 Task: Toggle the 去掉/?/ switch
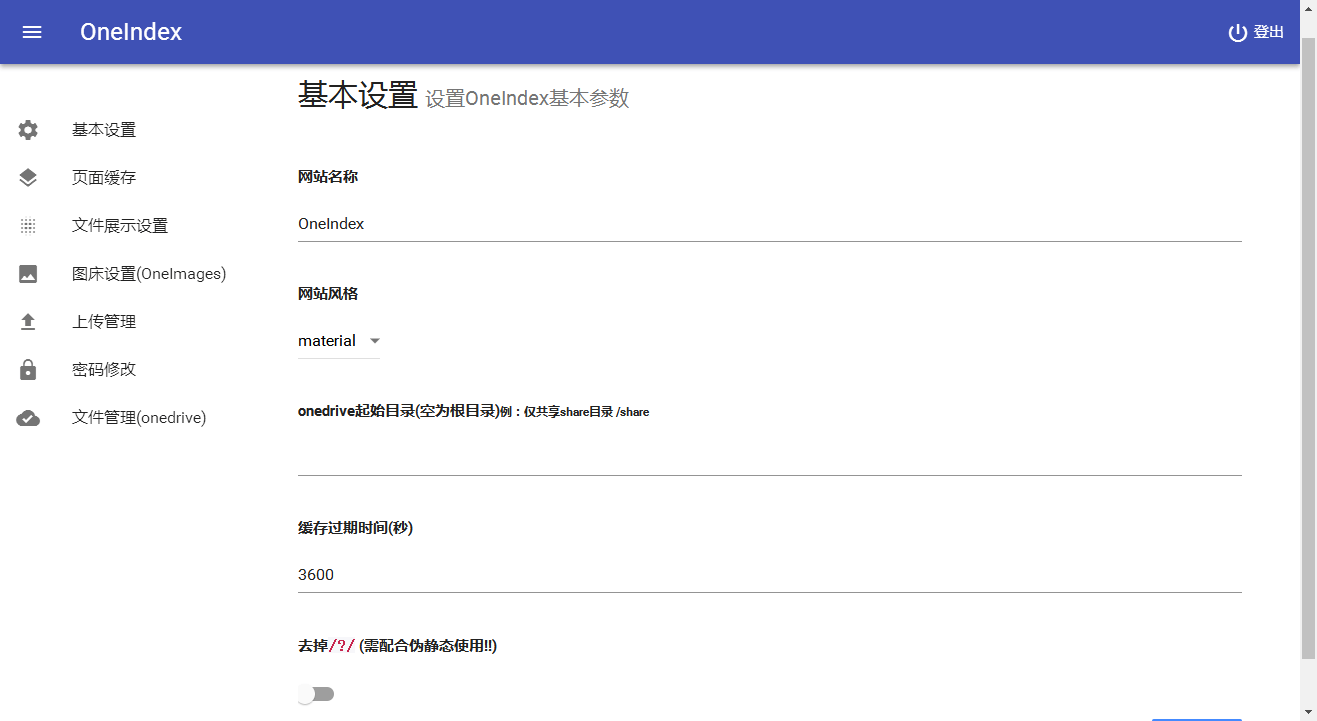316,694
